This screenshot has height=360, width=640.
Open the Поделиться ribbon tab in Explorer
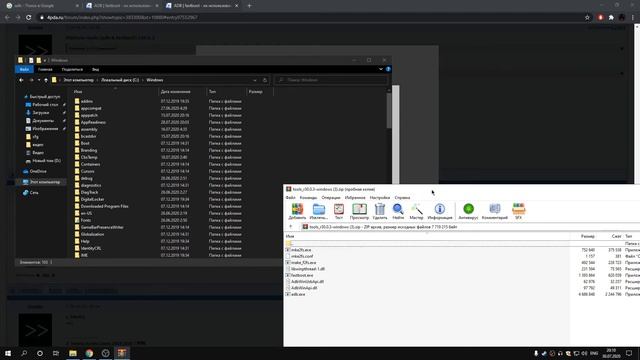coord(72,69)
